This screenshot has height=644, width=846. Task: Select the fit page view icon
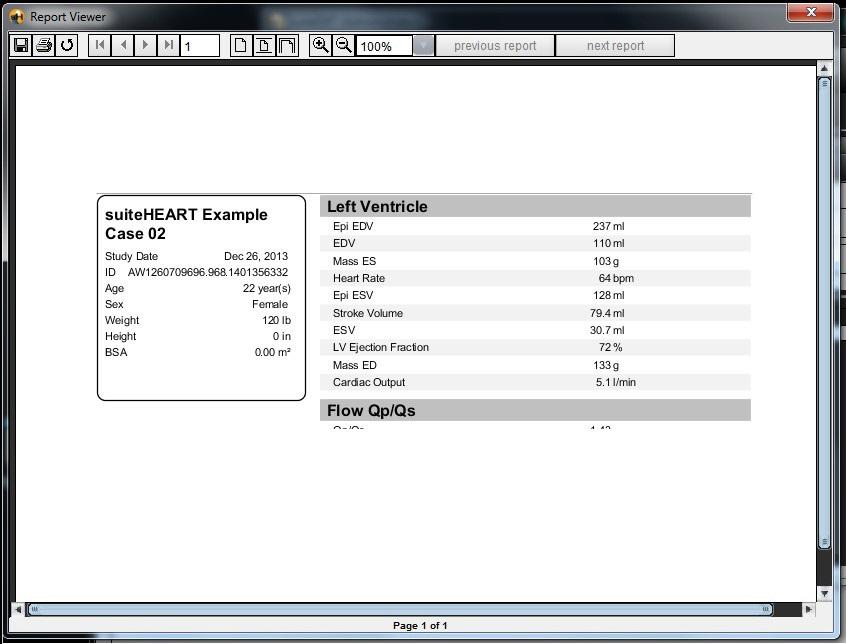[264, 45]
